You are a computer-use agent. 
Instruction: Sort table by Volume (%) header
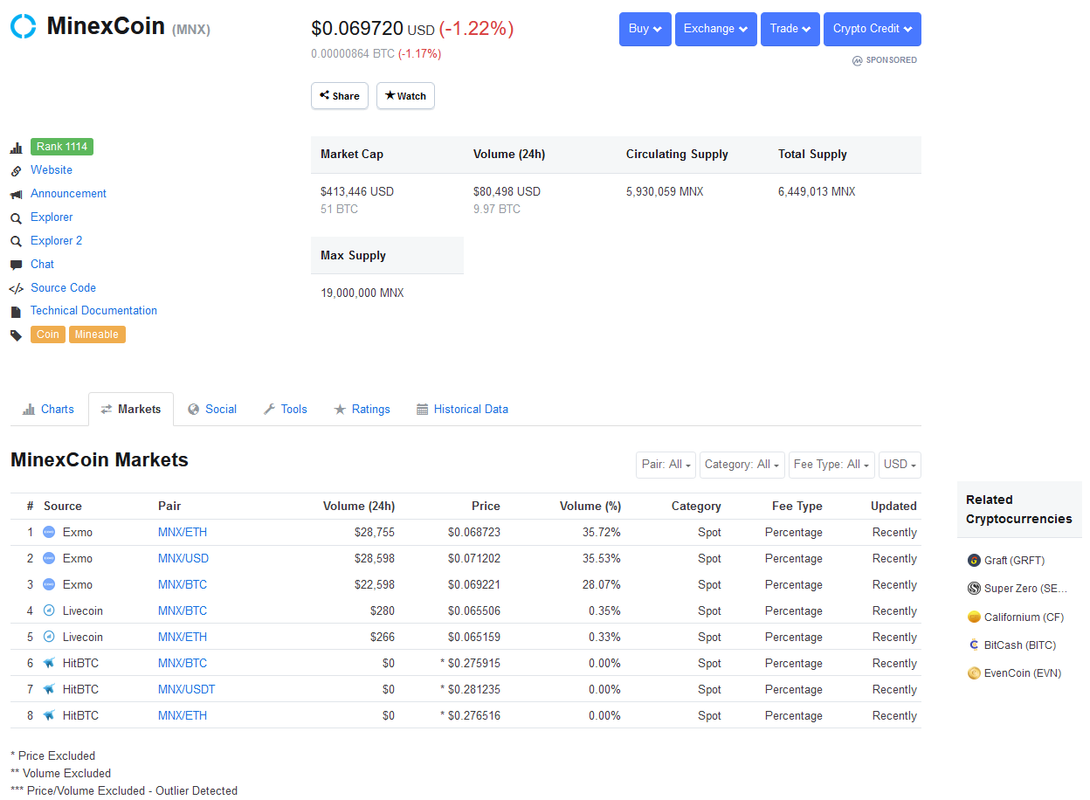coord(590,507)
